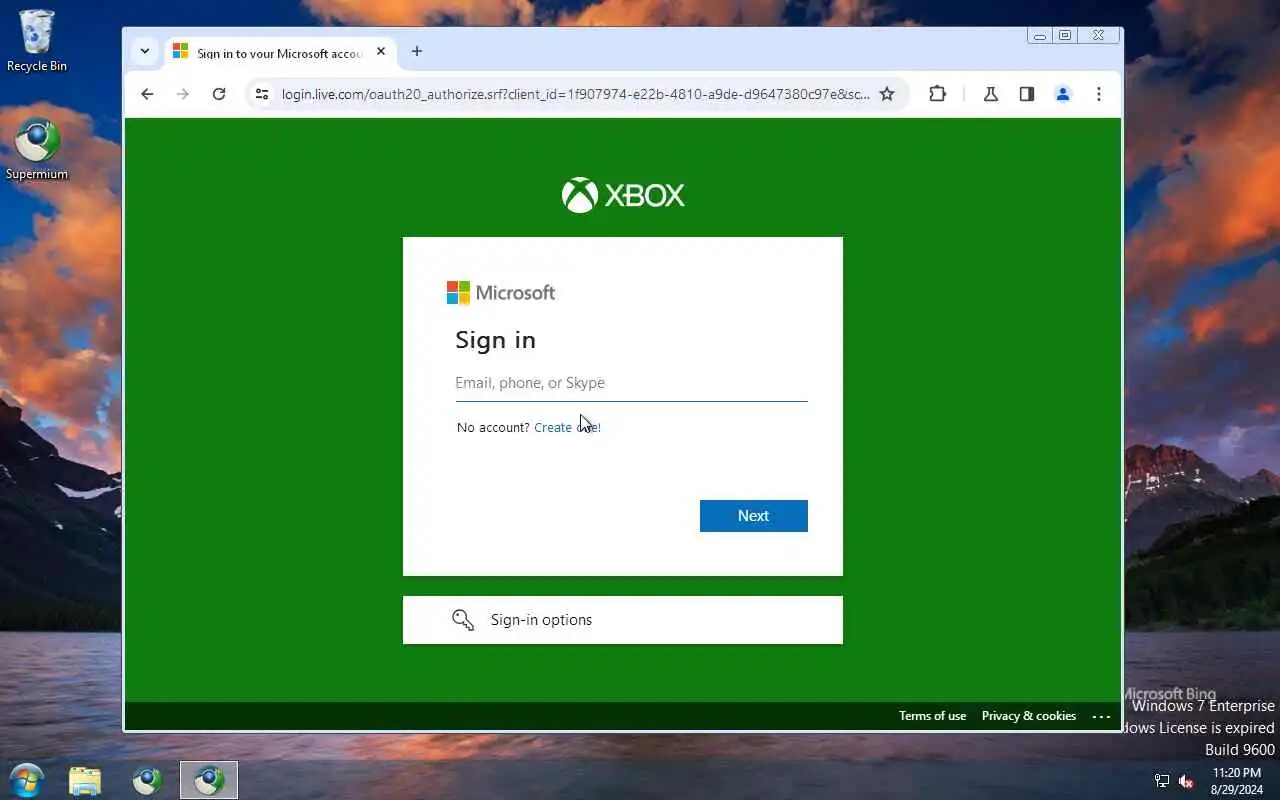
Task: Maximize the browser window
Action: pyautogui.click(x=1065, y=35)
